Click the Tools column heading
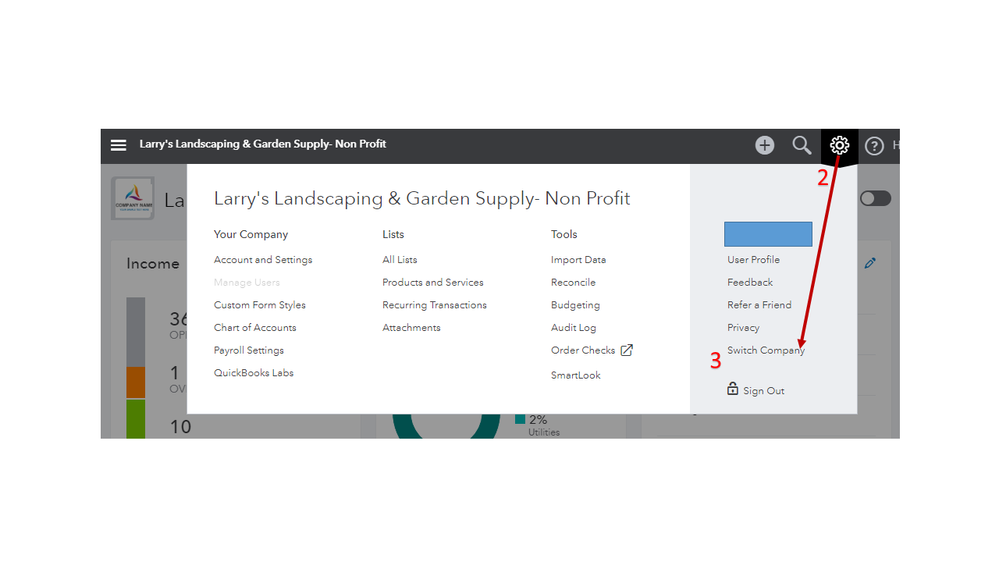Screen dimensions: 999x562 click(x=564, y=234)
